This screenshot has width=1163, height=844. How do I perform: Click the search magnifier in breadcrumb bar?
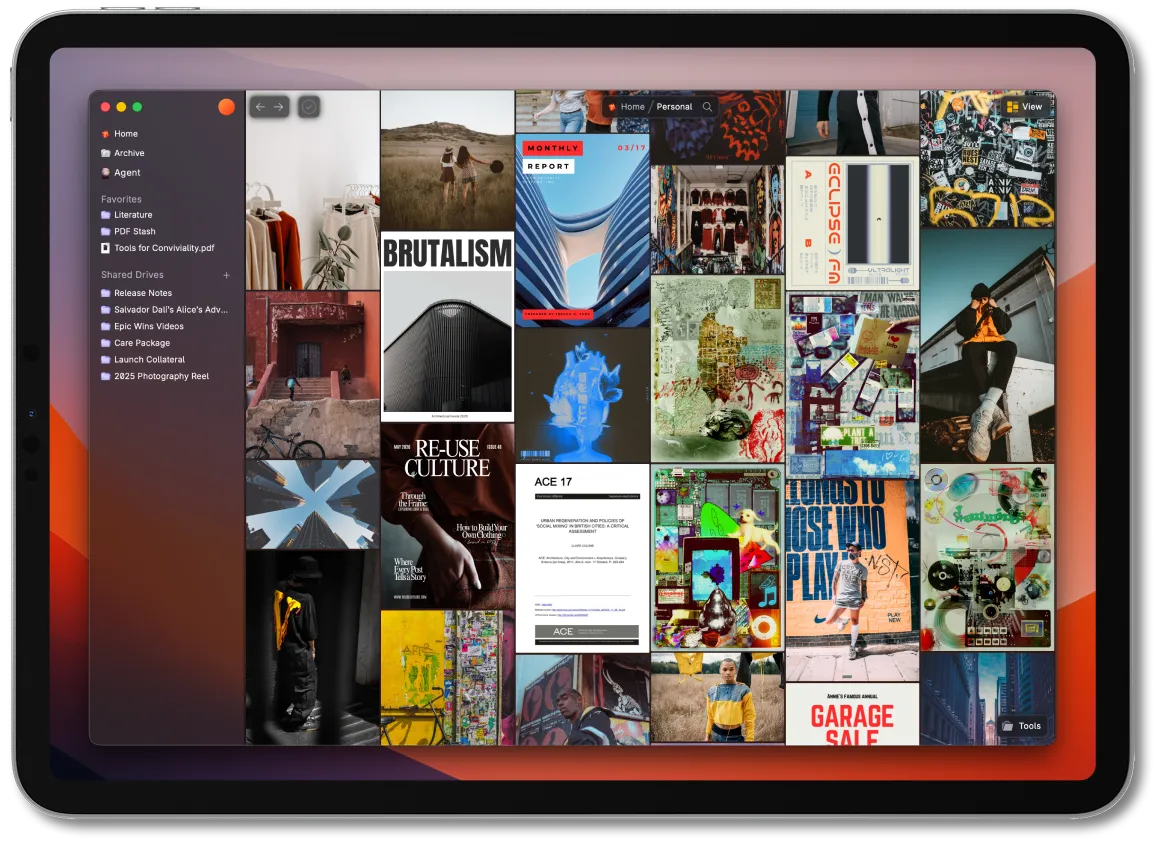point(708,107)
